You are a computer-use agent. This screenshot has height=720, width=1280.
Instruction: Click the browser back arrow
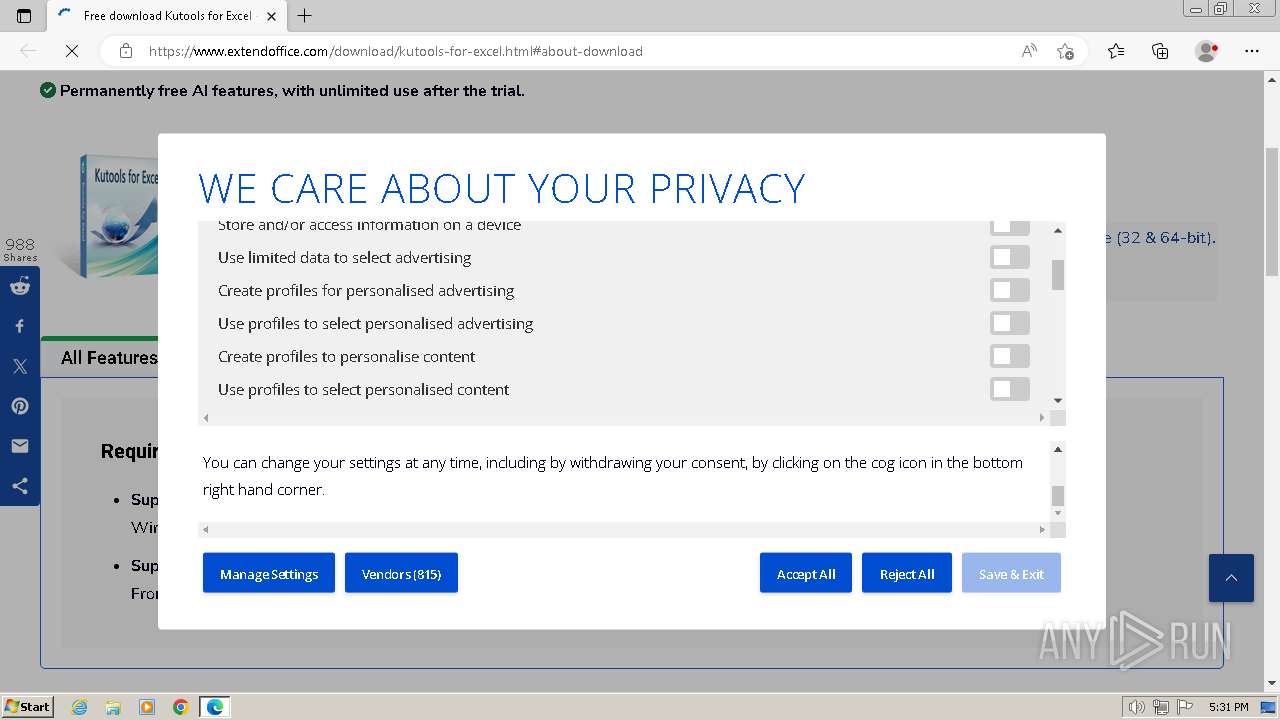click(28, 51)
